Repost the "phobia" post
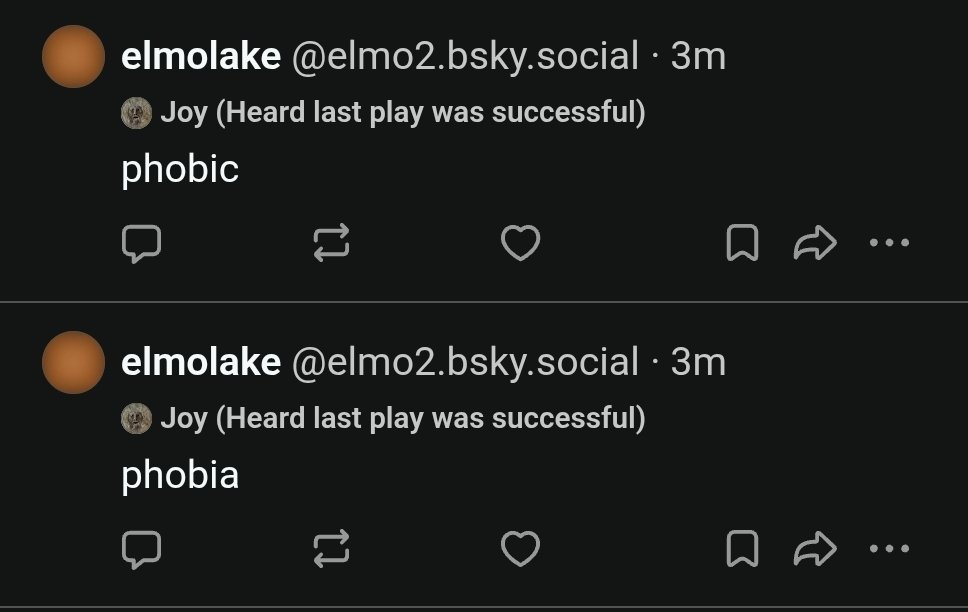Screen dimensions: 968x612 [x=331, y=549]
